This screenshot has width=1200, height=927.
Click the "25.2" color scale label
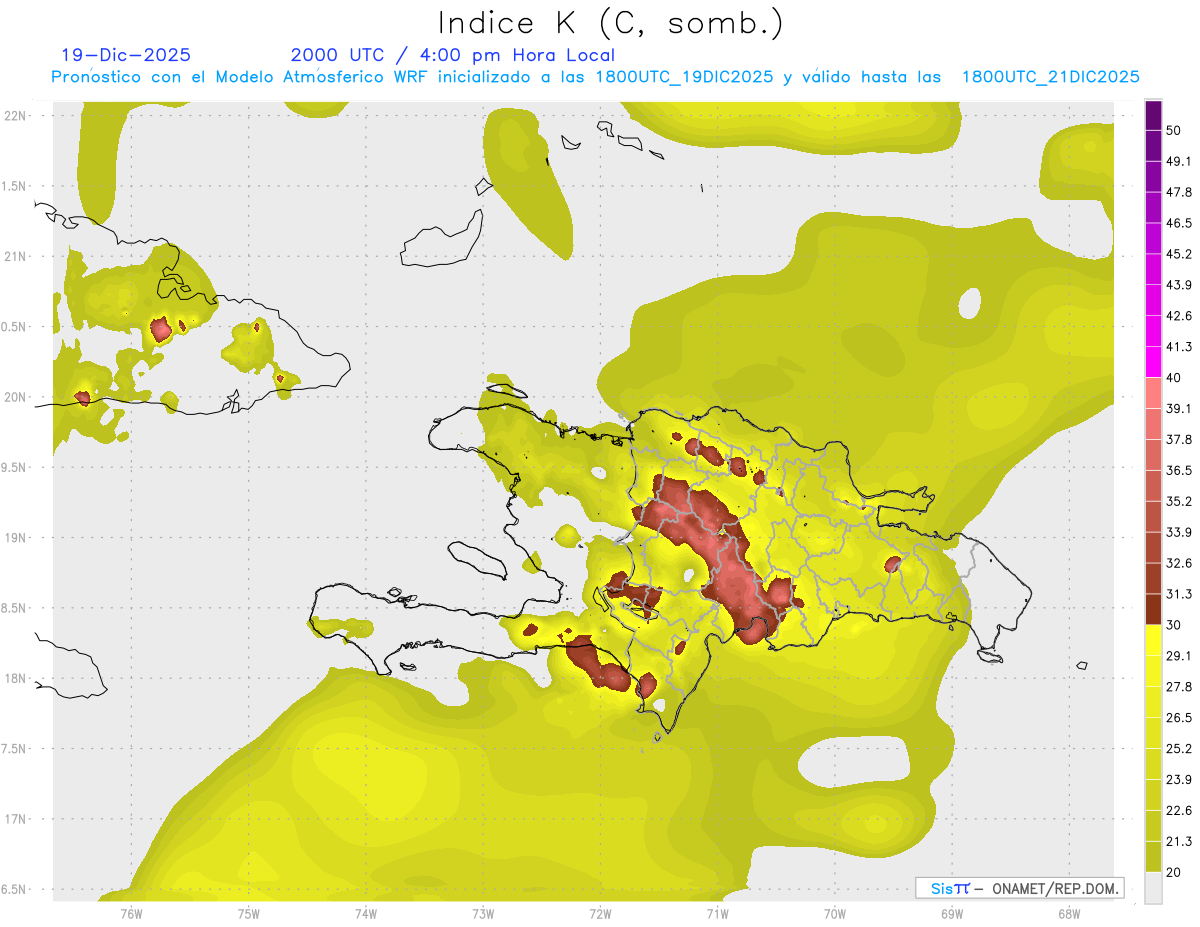pos(1178,749)
